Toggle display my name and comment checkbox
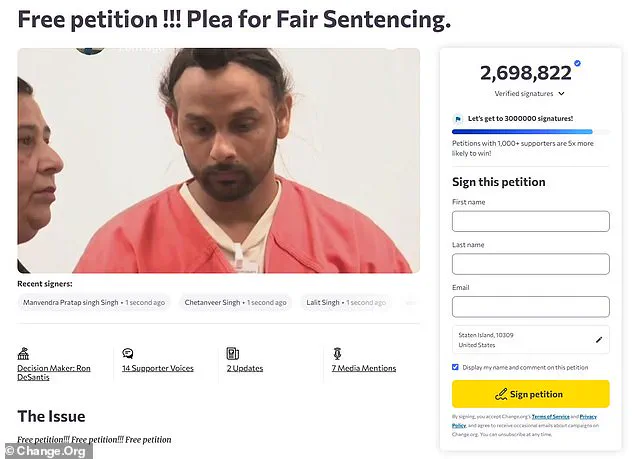The image size is (634, 459). [x=456, y=367]
